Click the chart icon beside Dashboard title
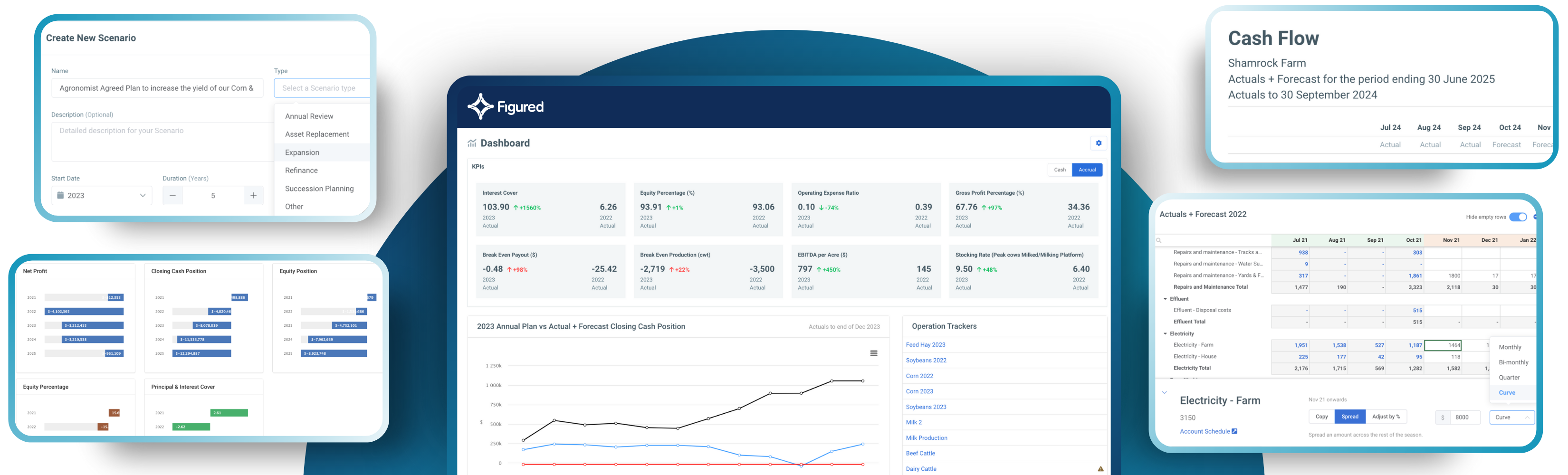1568x475 pixels. tap(472, 143)
